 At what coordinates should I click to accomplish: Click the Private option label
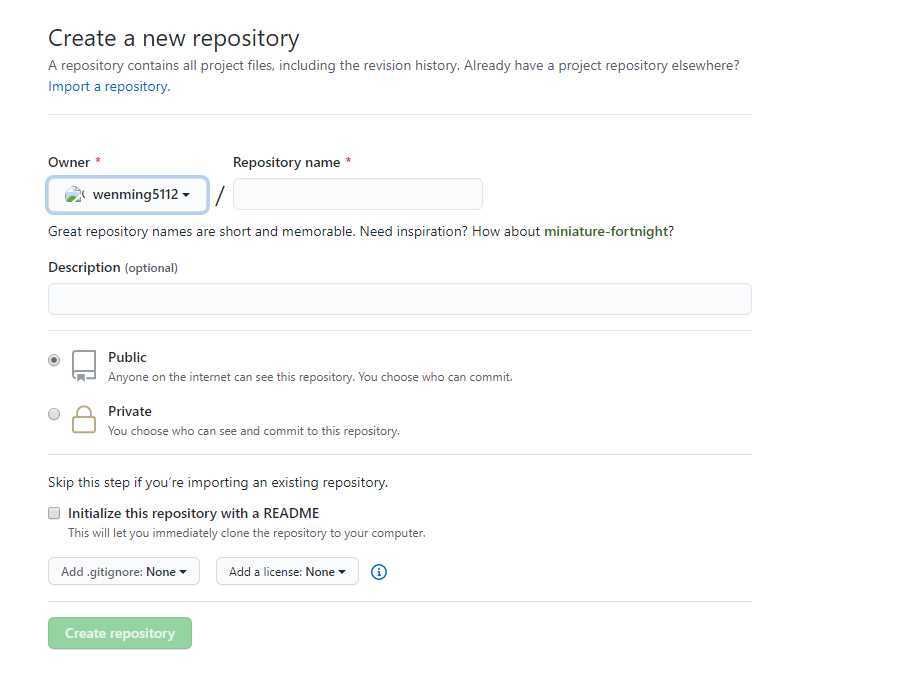(130, 412)
